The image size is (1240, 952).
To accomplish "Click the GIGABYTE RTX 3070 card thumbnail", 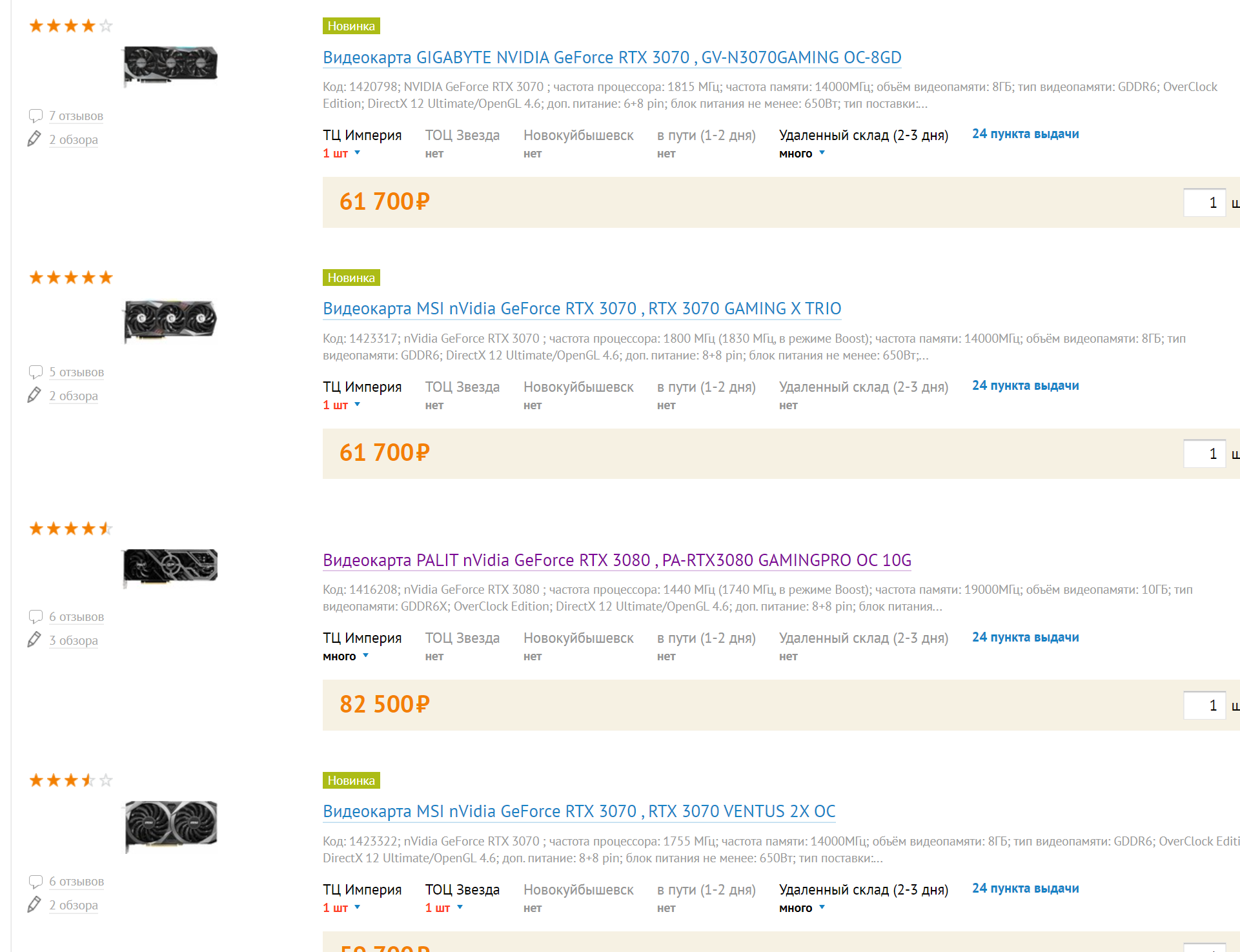I will [x=170, y=66].
